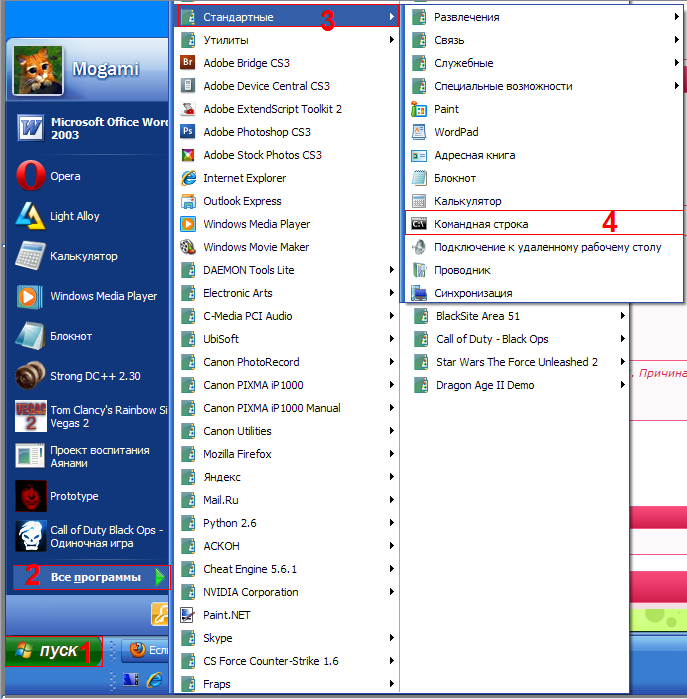
Task: Click the Paint icon in Standard submenu
Action: (x=419, y=109)
